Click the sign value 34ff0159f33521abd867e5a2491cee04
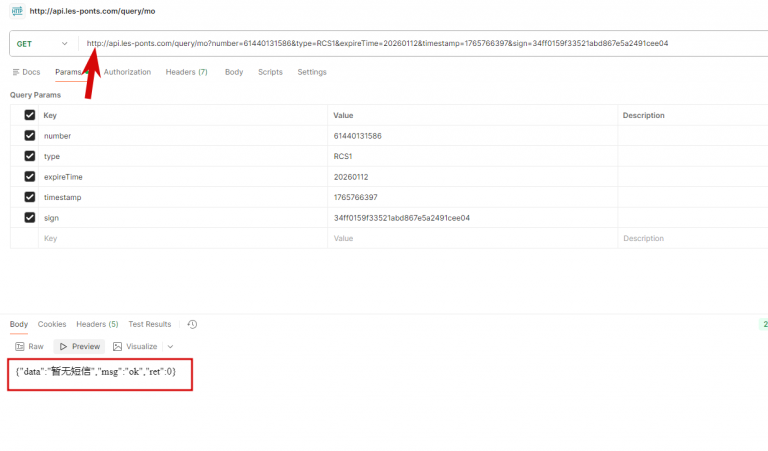This screenshot has width=768, height=451. [x=402, y=218]
